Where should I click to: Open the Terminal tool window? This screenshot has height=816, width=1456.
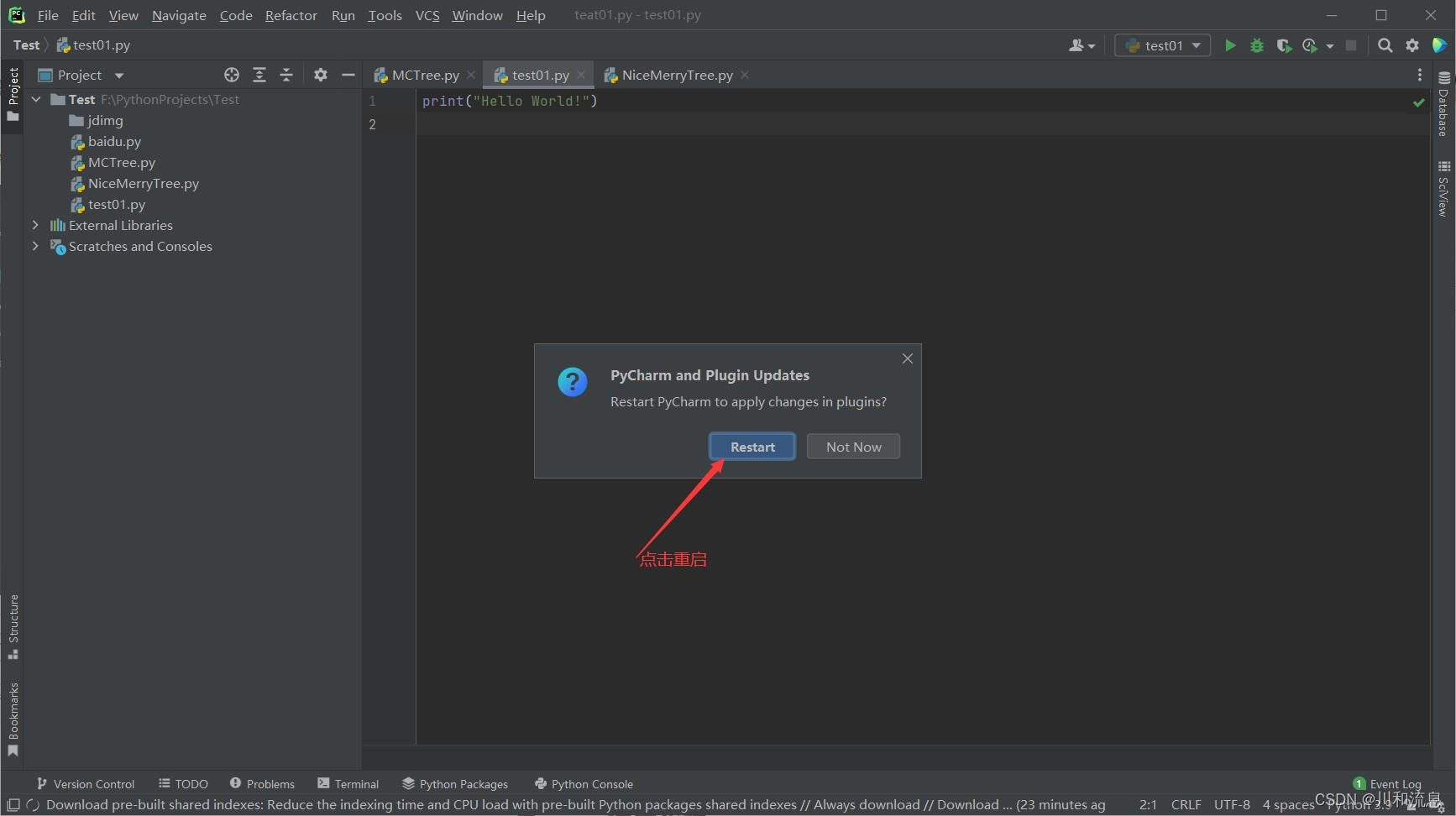click(348, 783)
